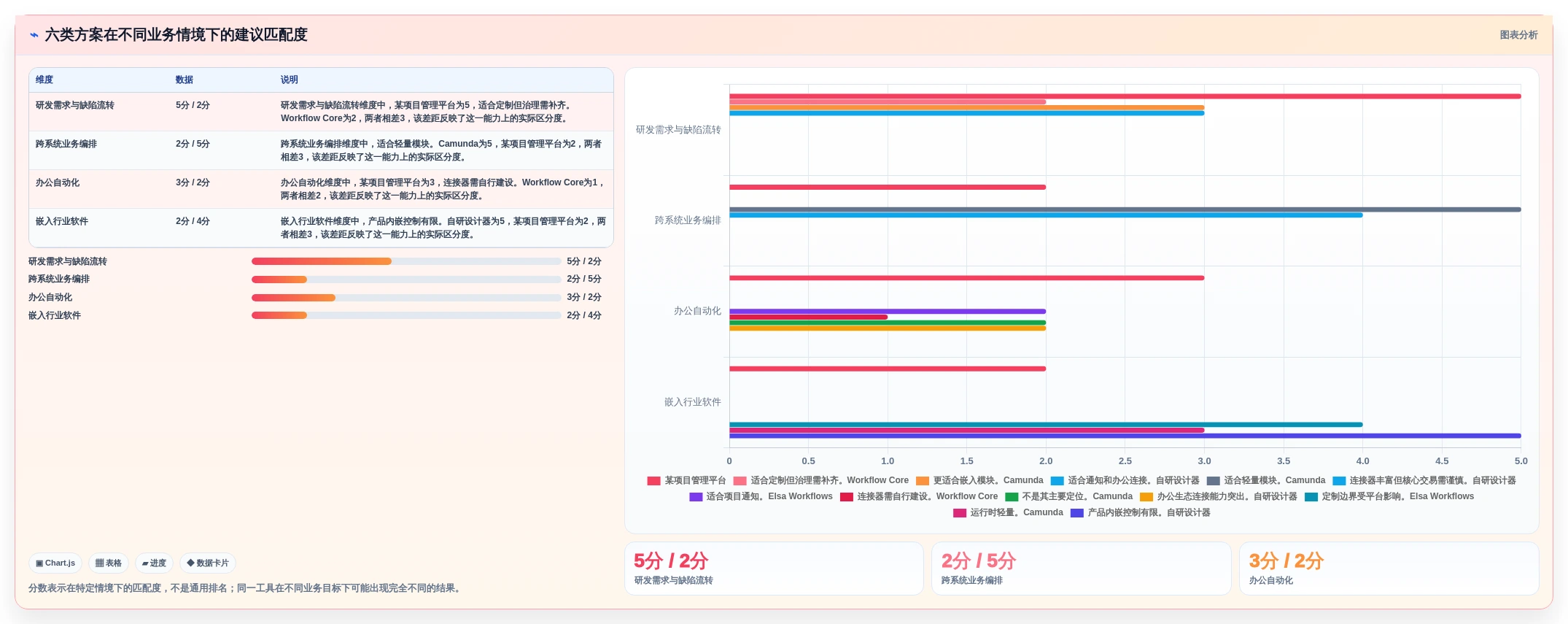Image resolution: width=1568 pixels, height=624 pixels.
Task: Click the 跨系统业务编排 progress bar
Action: pyautogui.click(x=406, y=280)
